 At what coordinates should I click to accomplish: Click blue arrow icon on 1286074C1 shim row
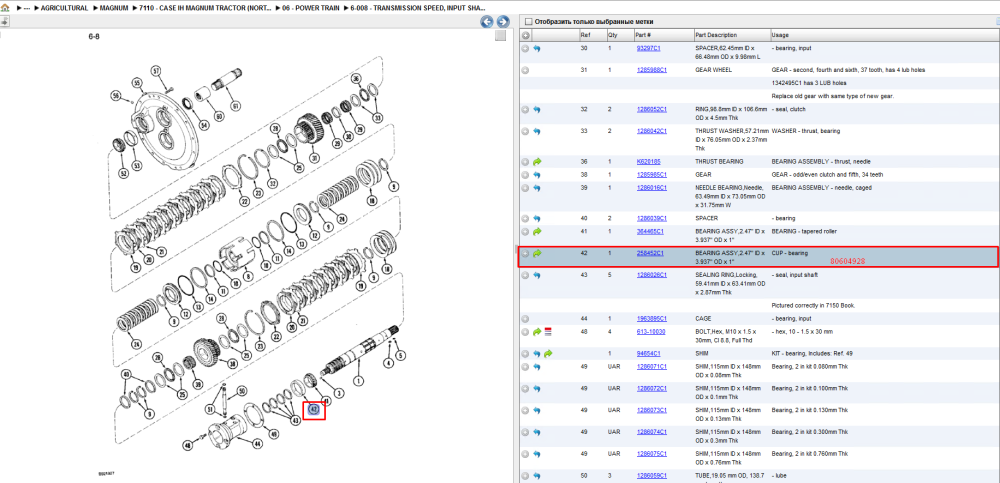click(537, 432)
